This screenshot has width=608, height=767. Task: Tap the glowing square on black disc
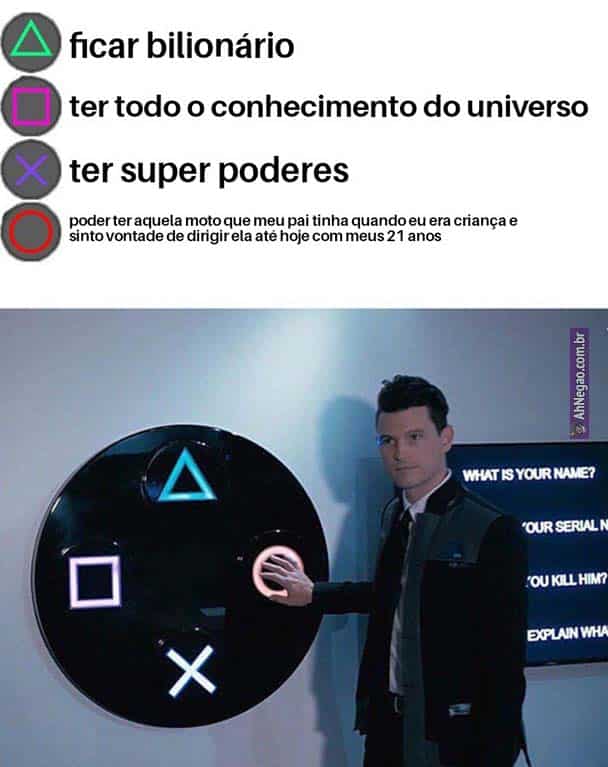95,582
